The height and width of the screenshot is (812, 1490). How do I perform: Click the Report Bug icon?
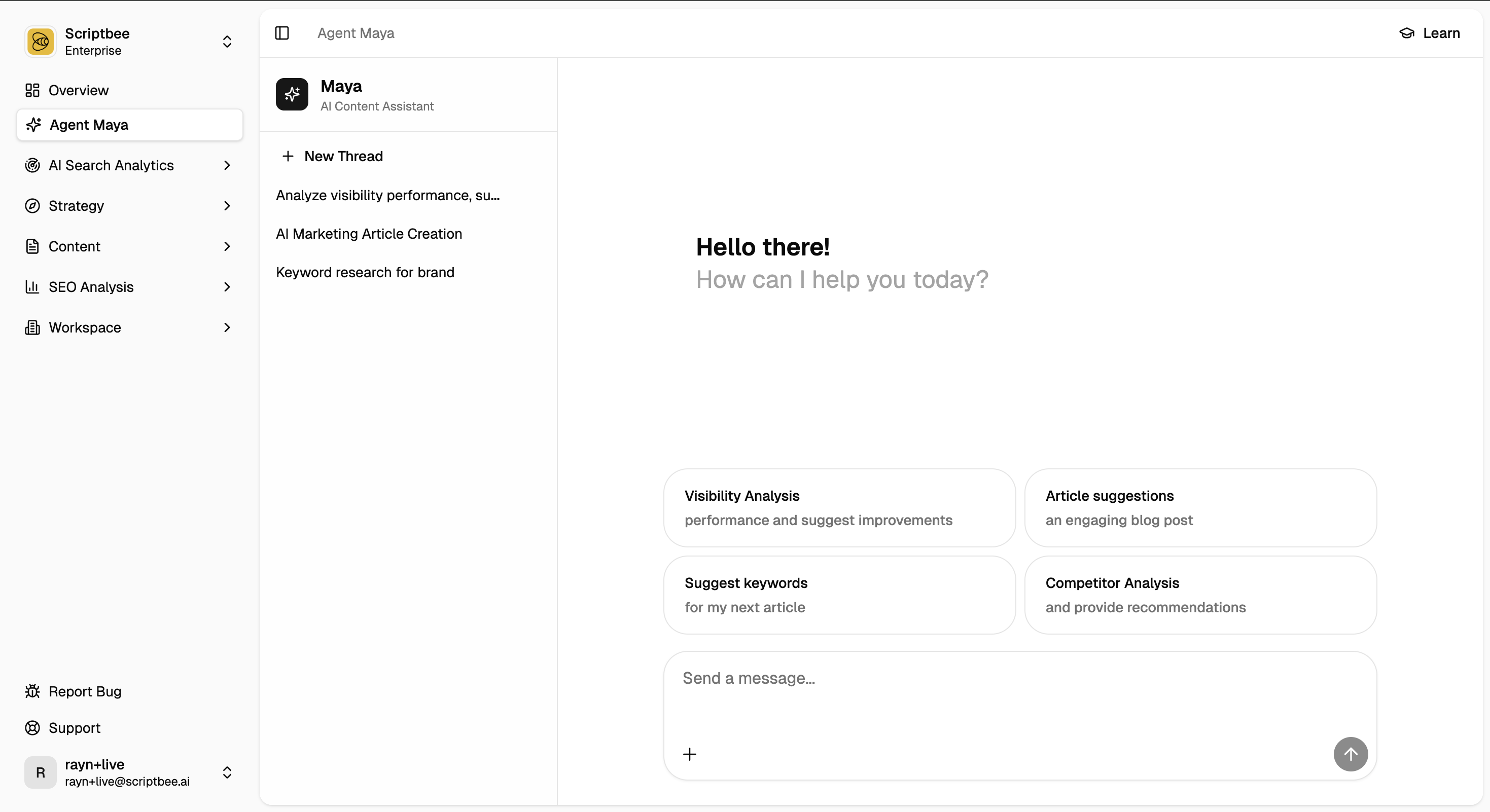[32, 691]
